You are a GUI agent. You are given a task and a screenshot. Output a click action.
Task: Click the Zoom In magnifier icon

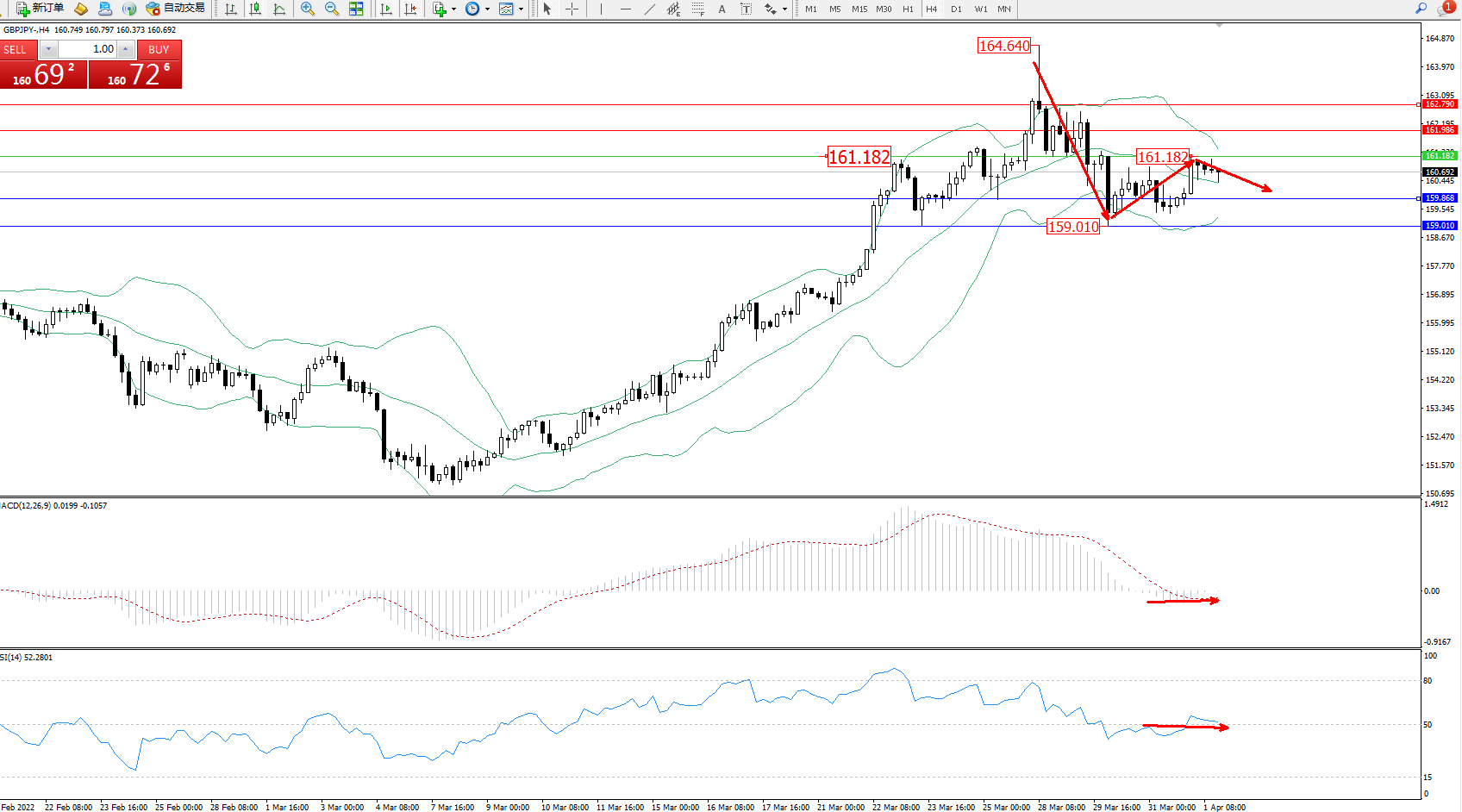click(x=307, y=9)
